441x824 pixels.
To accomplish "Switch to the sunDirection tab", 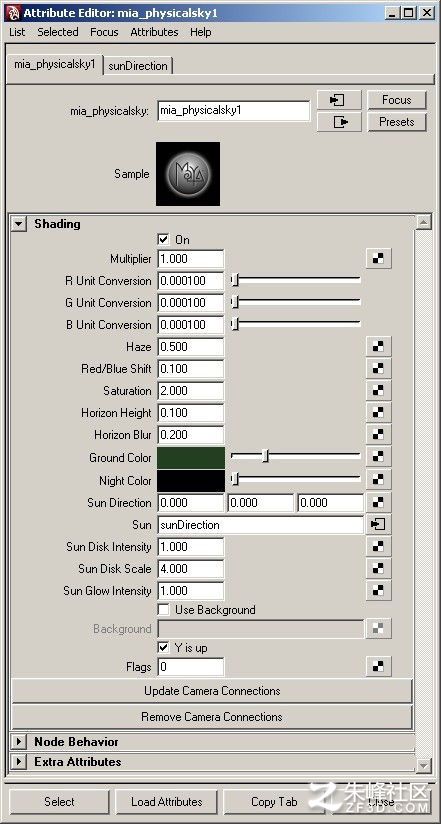I will (x=138, y=66).
